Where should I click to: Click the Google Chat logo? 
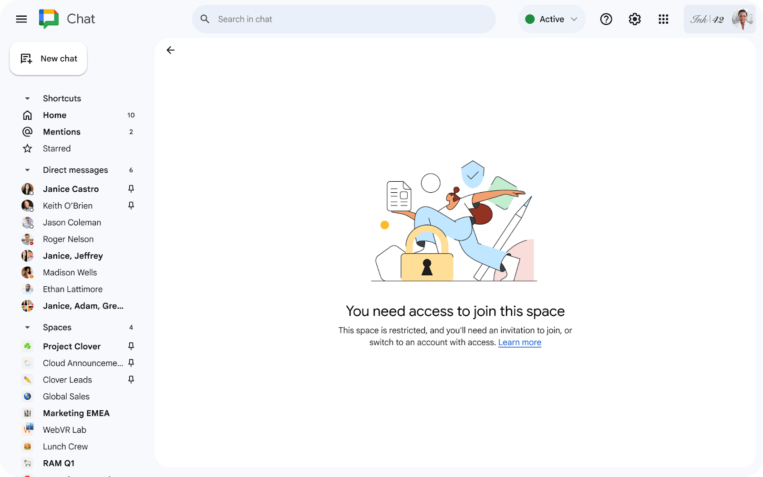[x=49, y=19]
